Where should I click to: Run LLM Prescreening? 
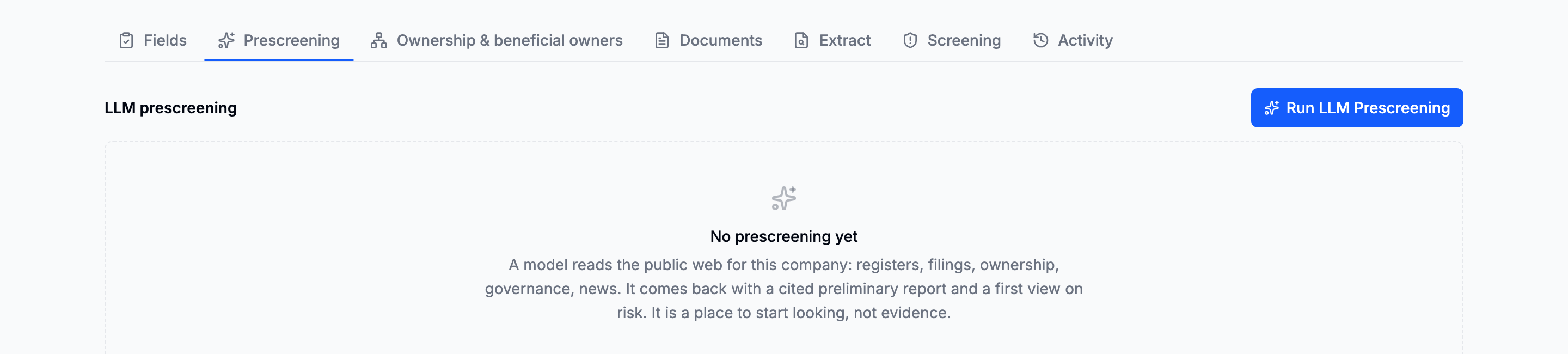pos(1357,108)
